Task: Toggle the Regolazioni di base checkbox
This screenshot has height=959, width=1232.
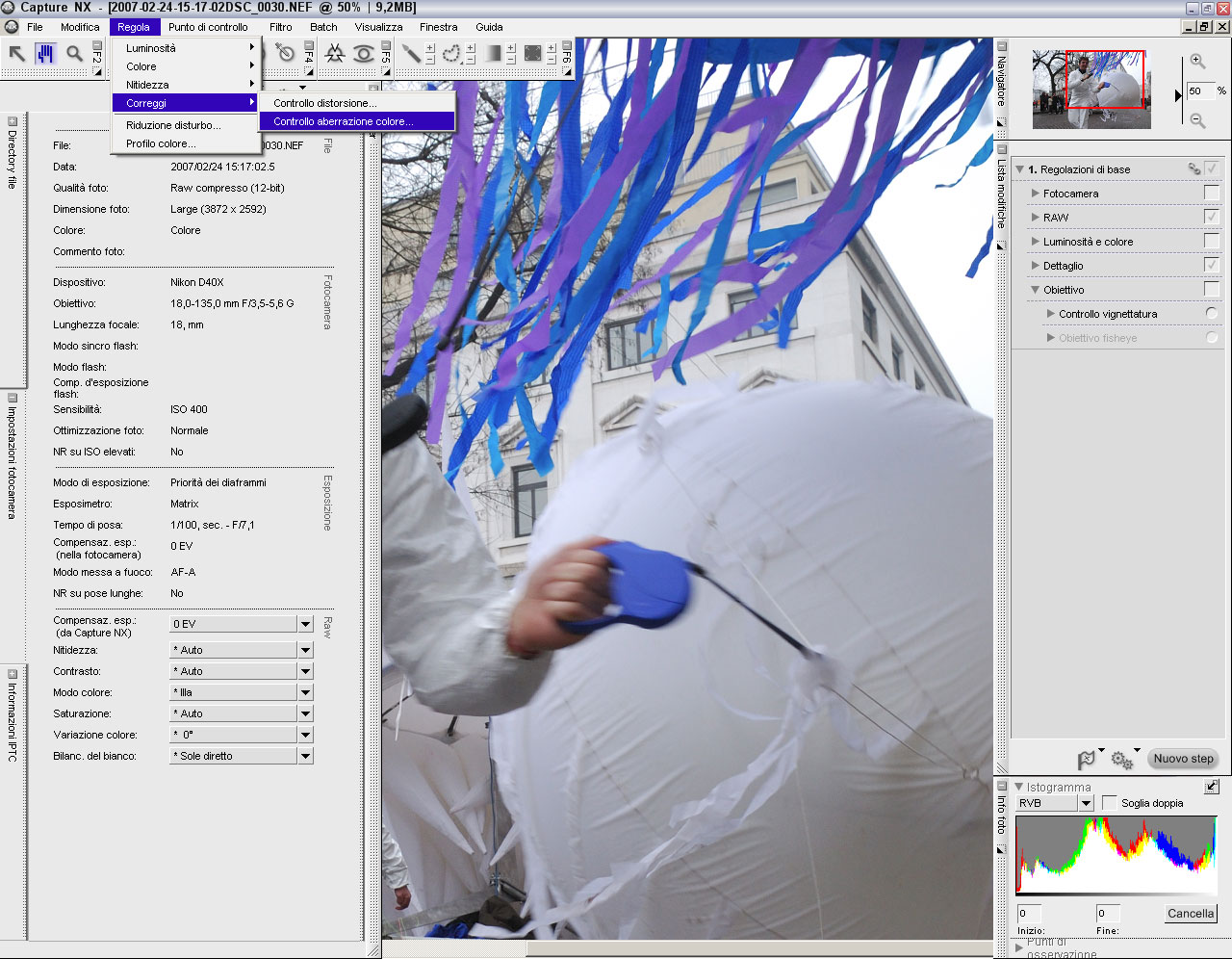Action: click(1211, 168)
